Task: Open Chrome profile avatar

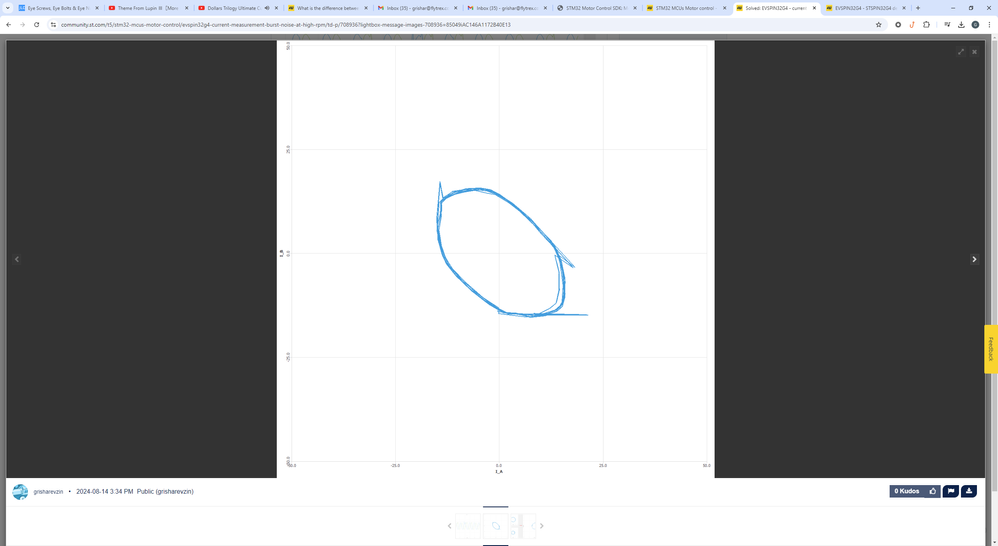Action: pyautogui.click(x=975, y=25)
